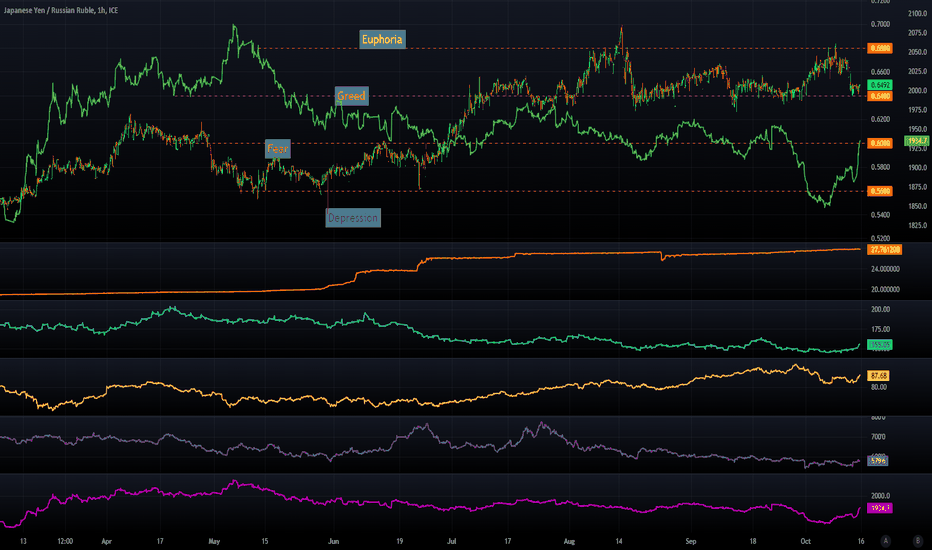The height and width of the screenshot is (550, 932).
Task: Click the 'Jun' date on time axis
Action: coord(333,542)
